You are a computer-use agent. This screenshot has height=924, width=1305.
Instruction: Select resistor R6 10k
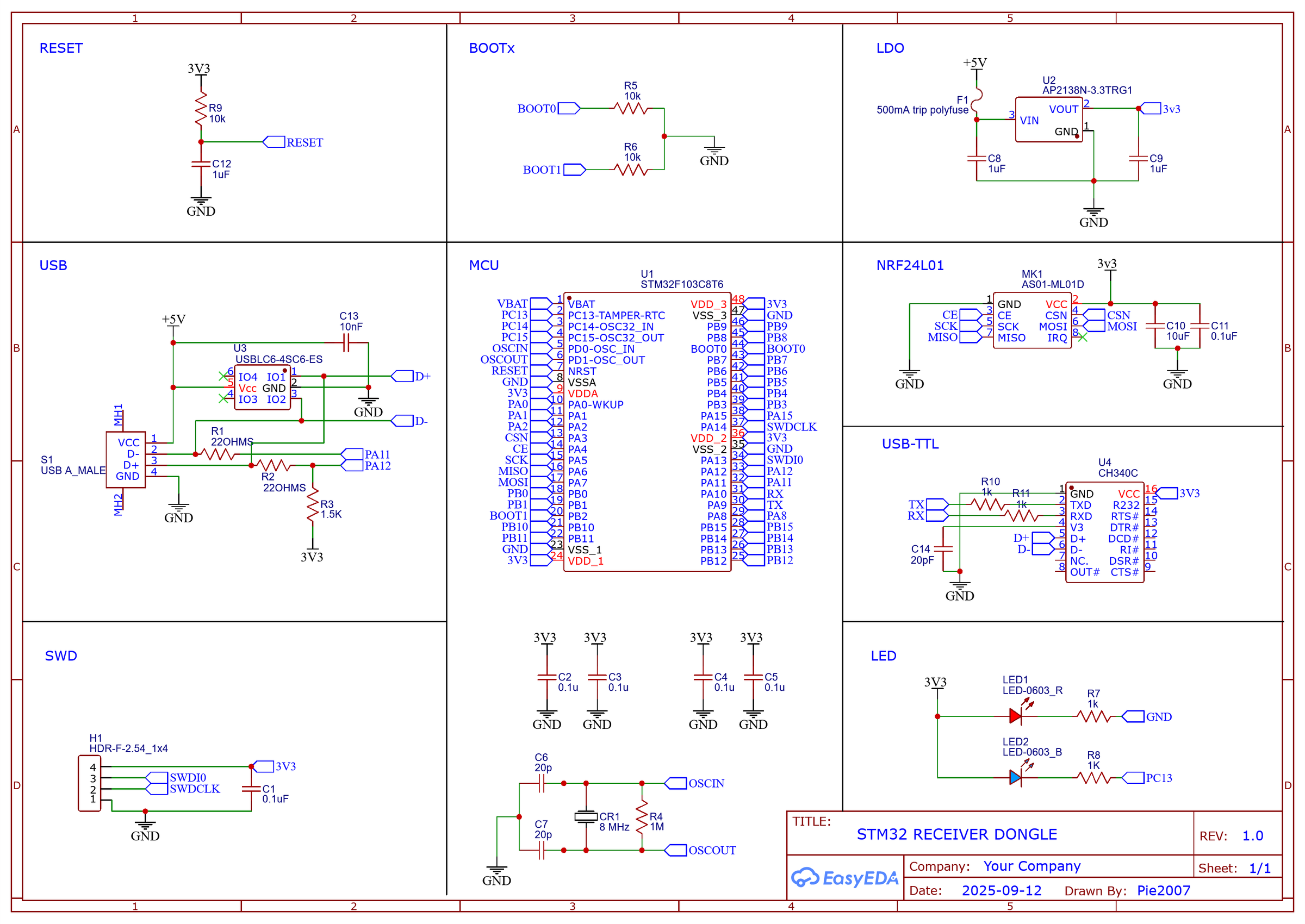pyautogui.click(x=631, y=170)
